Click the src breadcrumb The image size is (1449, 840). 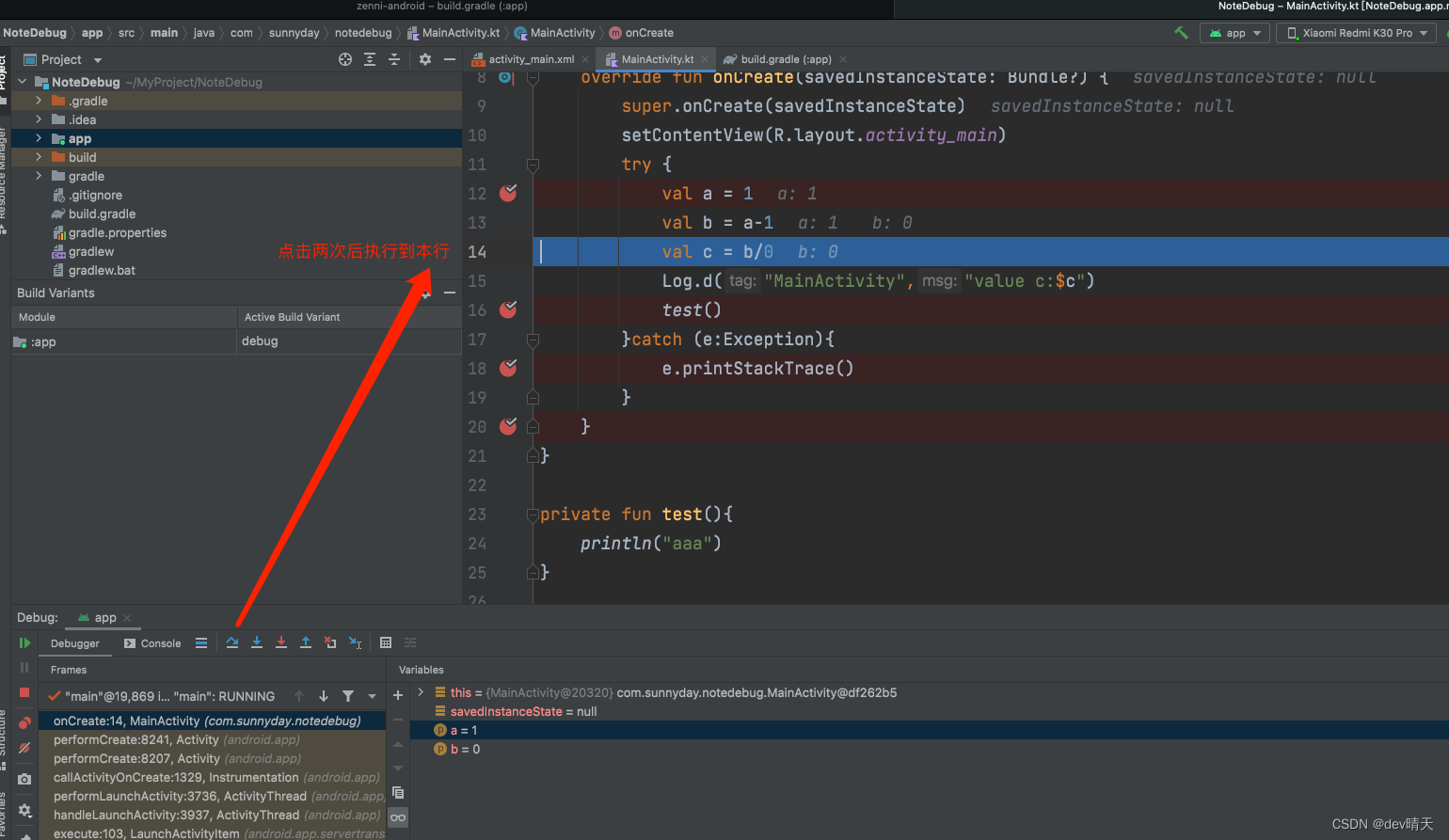126,33
